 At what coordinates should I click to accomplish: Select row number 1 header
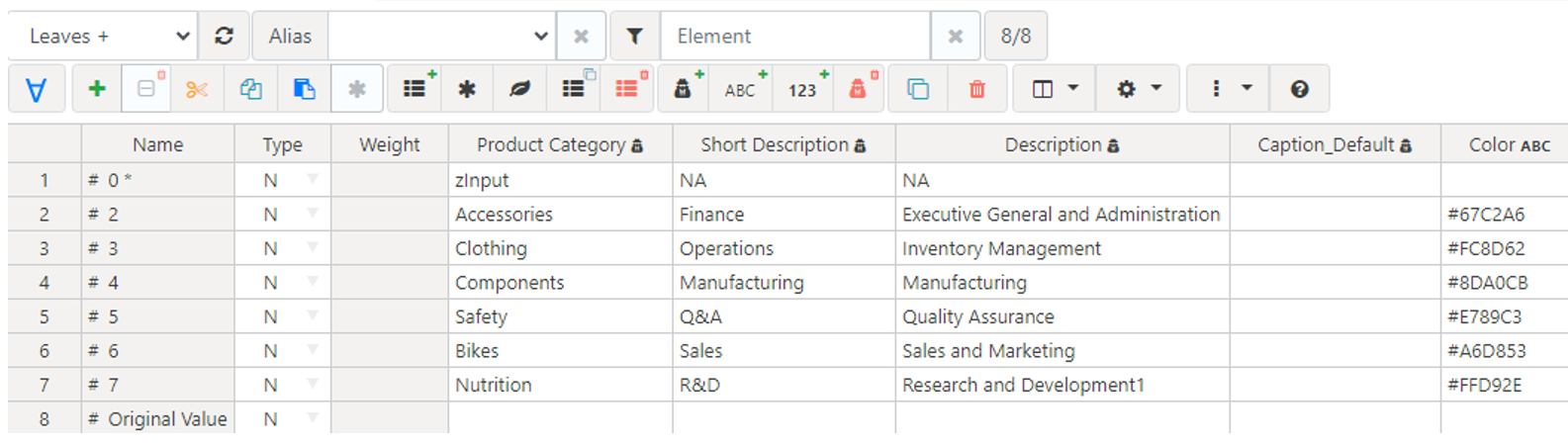click(x=45, y=180)
